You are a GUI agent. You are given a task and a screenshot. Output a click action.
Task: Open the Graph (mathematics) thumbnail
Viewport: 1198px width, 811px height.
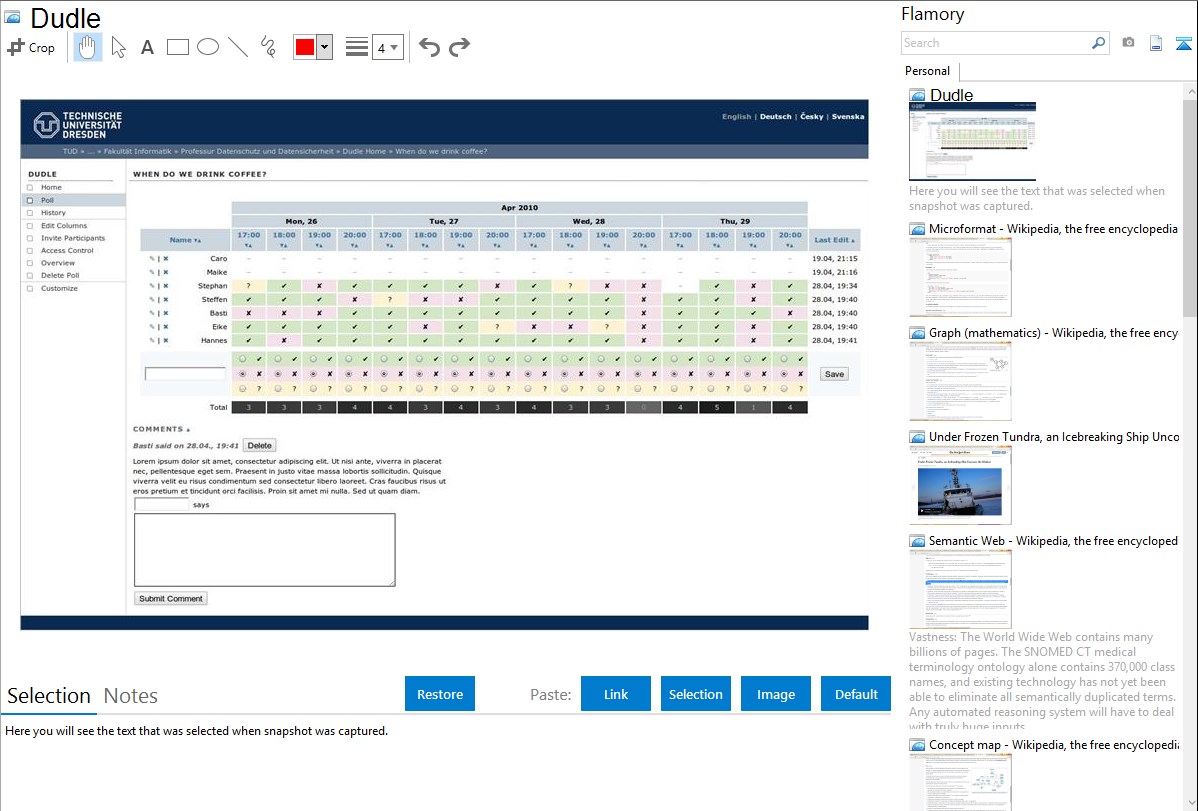[x=960, y=381]
